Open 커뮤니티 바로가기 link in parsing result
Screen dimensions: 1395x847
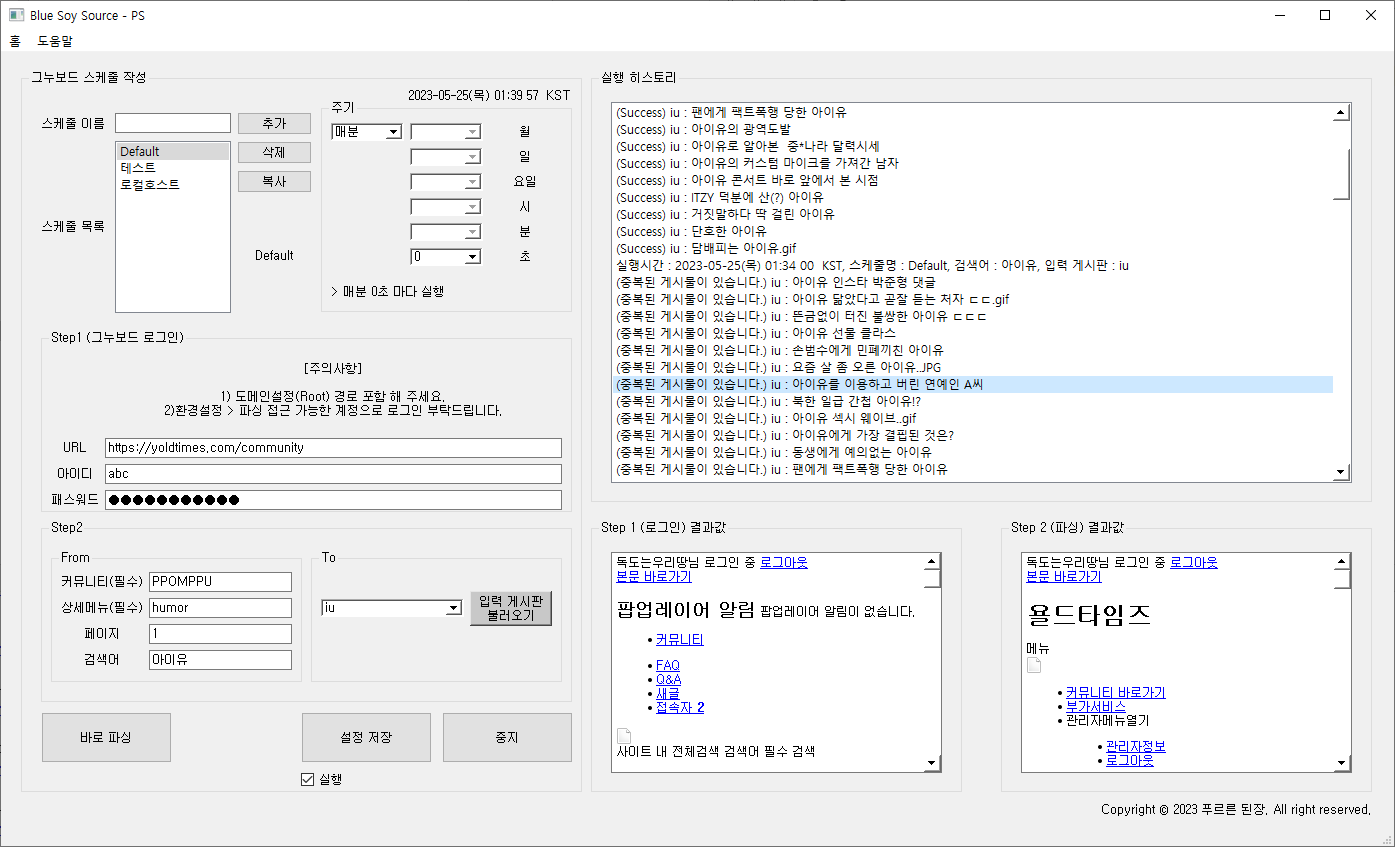tap(1115, 692)
